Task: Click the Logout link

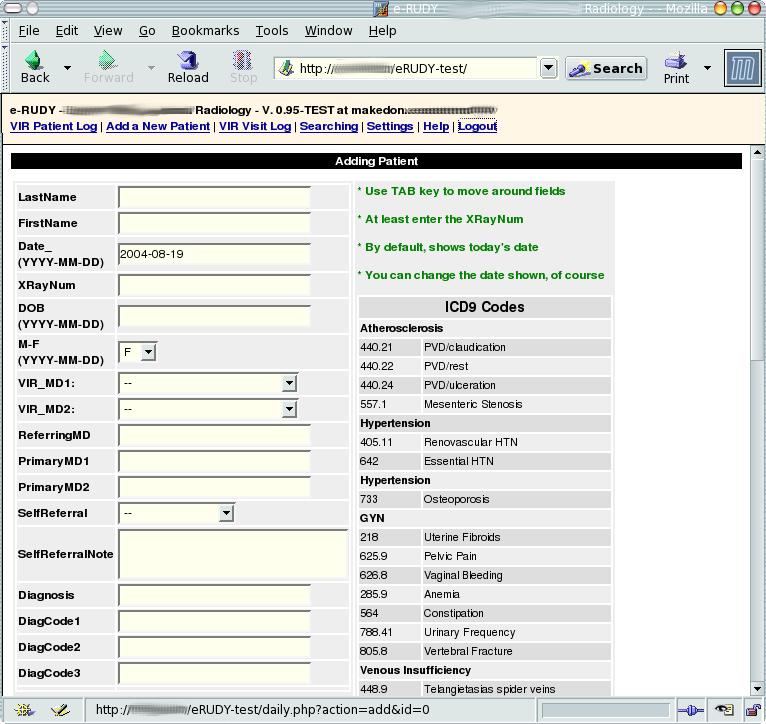Action: point(477,126)
